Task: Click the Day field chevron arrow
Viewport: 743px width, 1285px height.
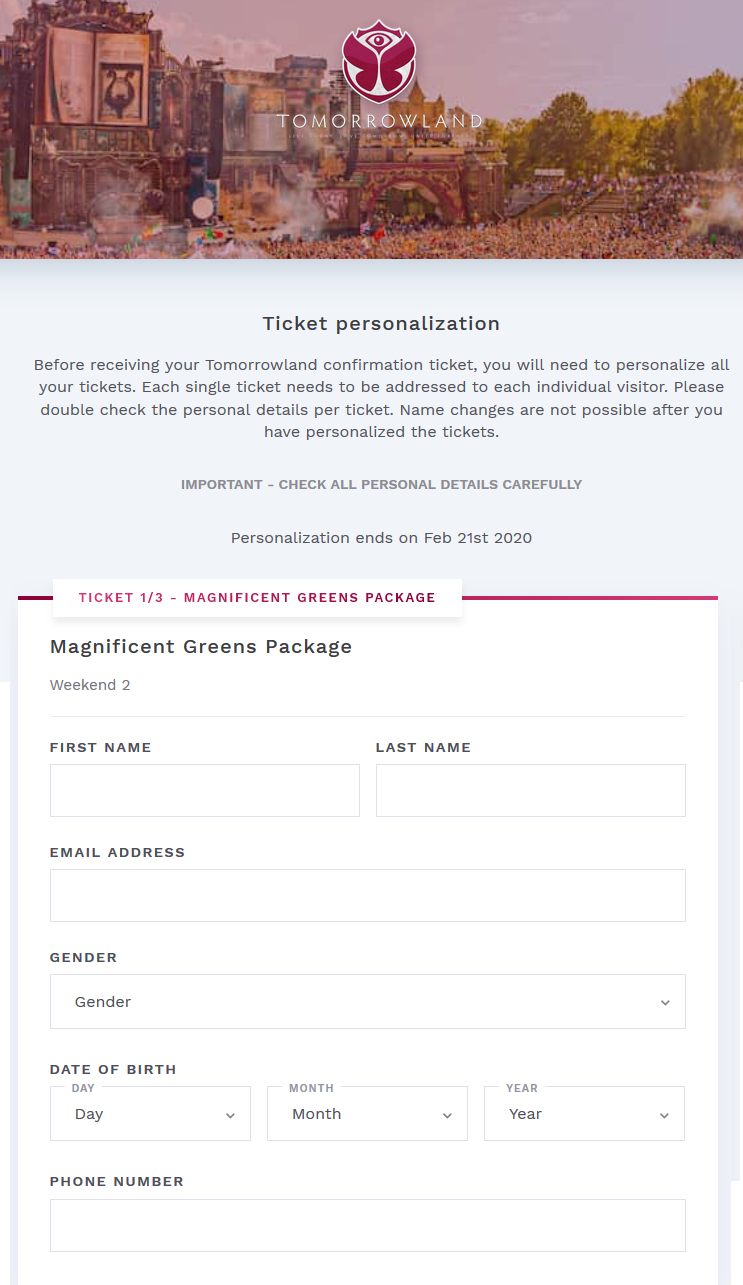Action: click(229, 1113)
